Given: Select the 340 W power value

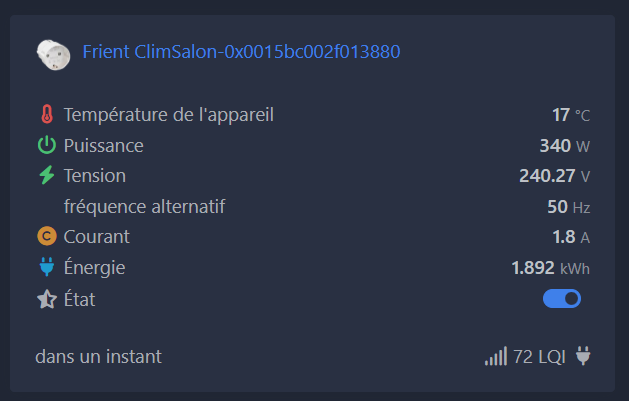Looking at the screenshot, I should click(564, 146).
